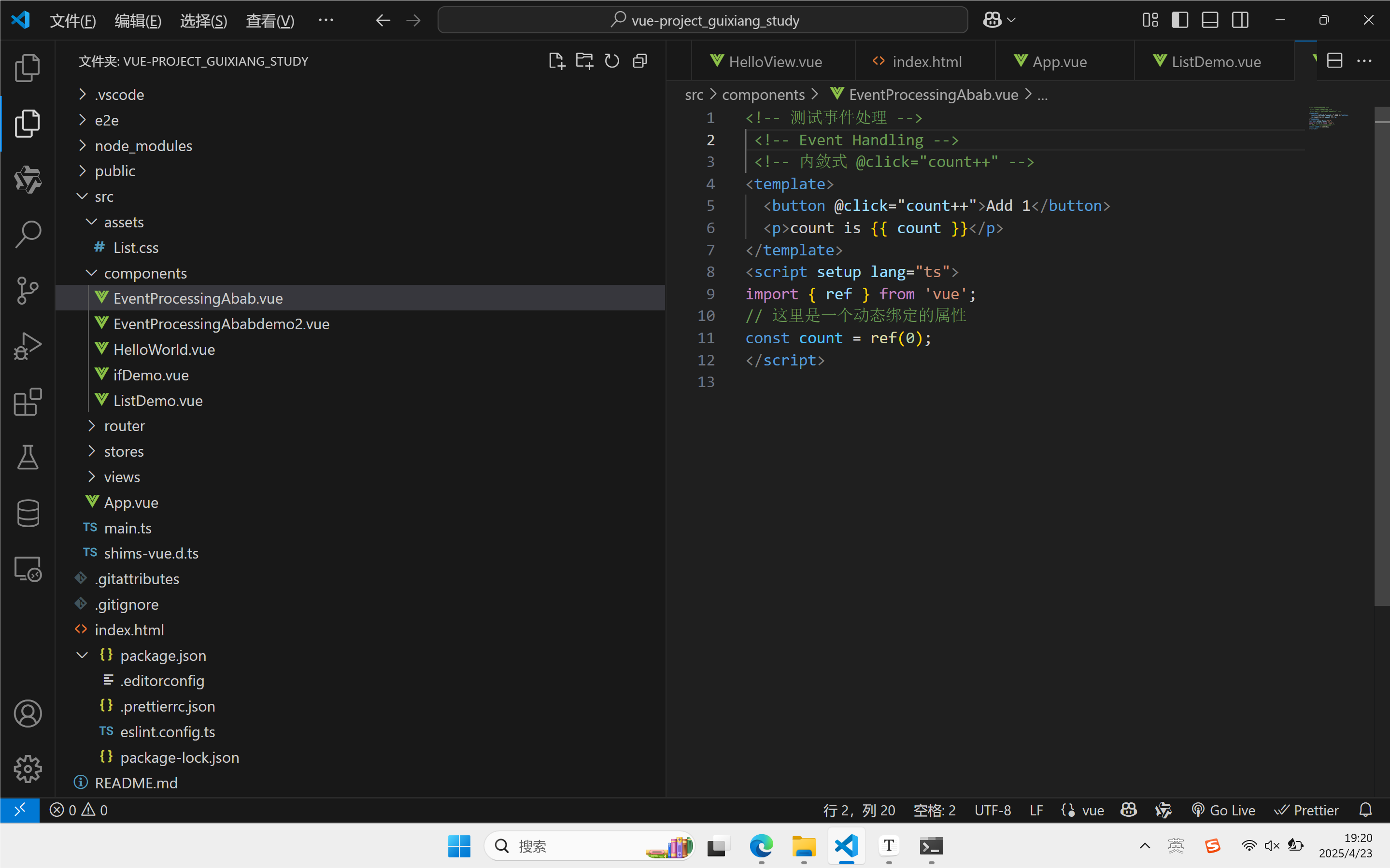Open the 文件(F) menu

(x=72, y=21)
